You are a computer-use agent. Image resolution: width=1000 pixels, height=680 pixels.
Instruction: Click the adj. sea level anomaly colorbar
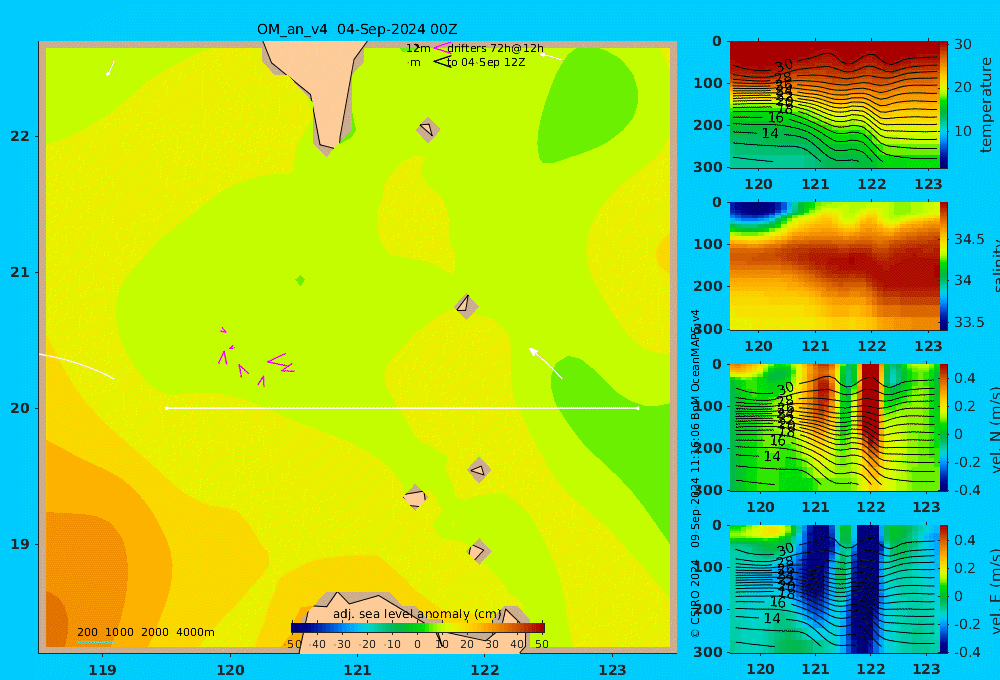[x=418, y=628]
